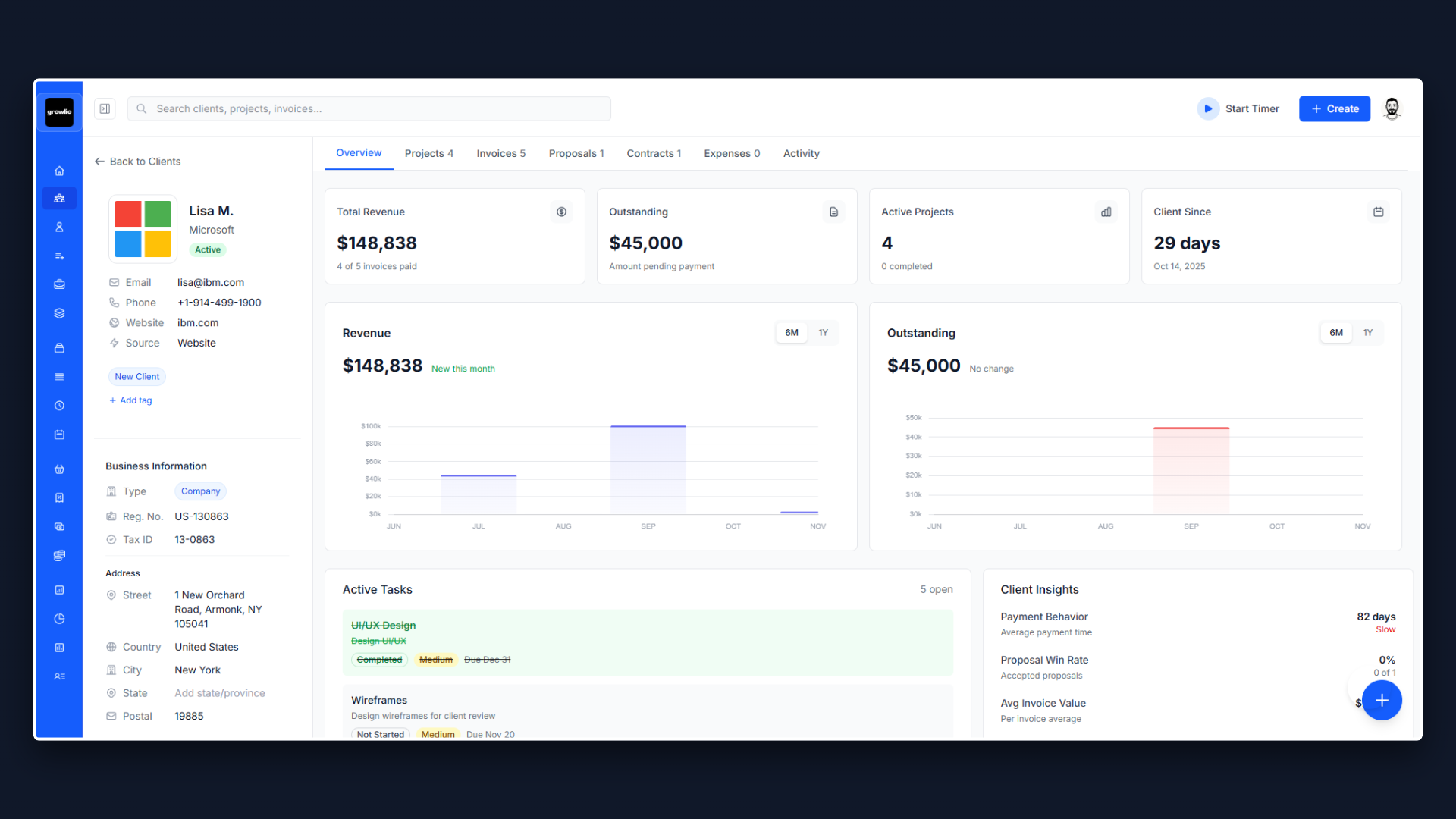Open the Activity tab
Screen dimensions: 1456x819
801,153
